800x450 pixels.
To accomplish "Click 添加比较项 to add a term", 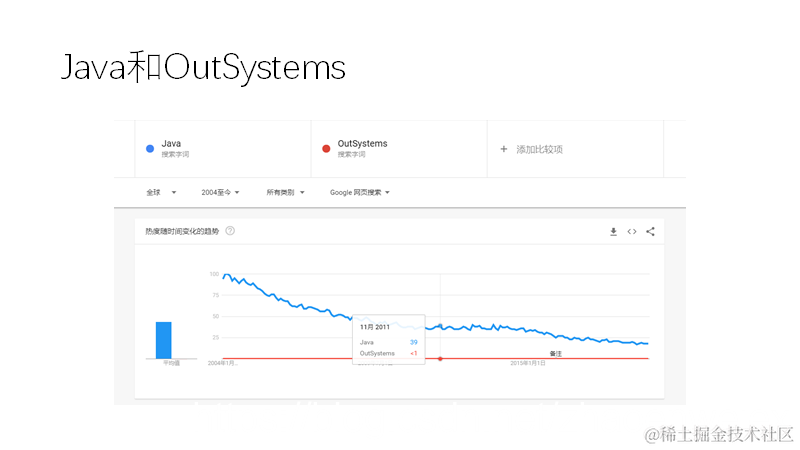I will click(x=539, y=149).
